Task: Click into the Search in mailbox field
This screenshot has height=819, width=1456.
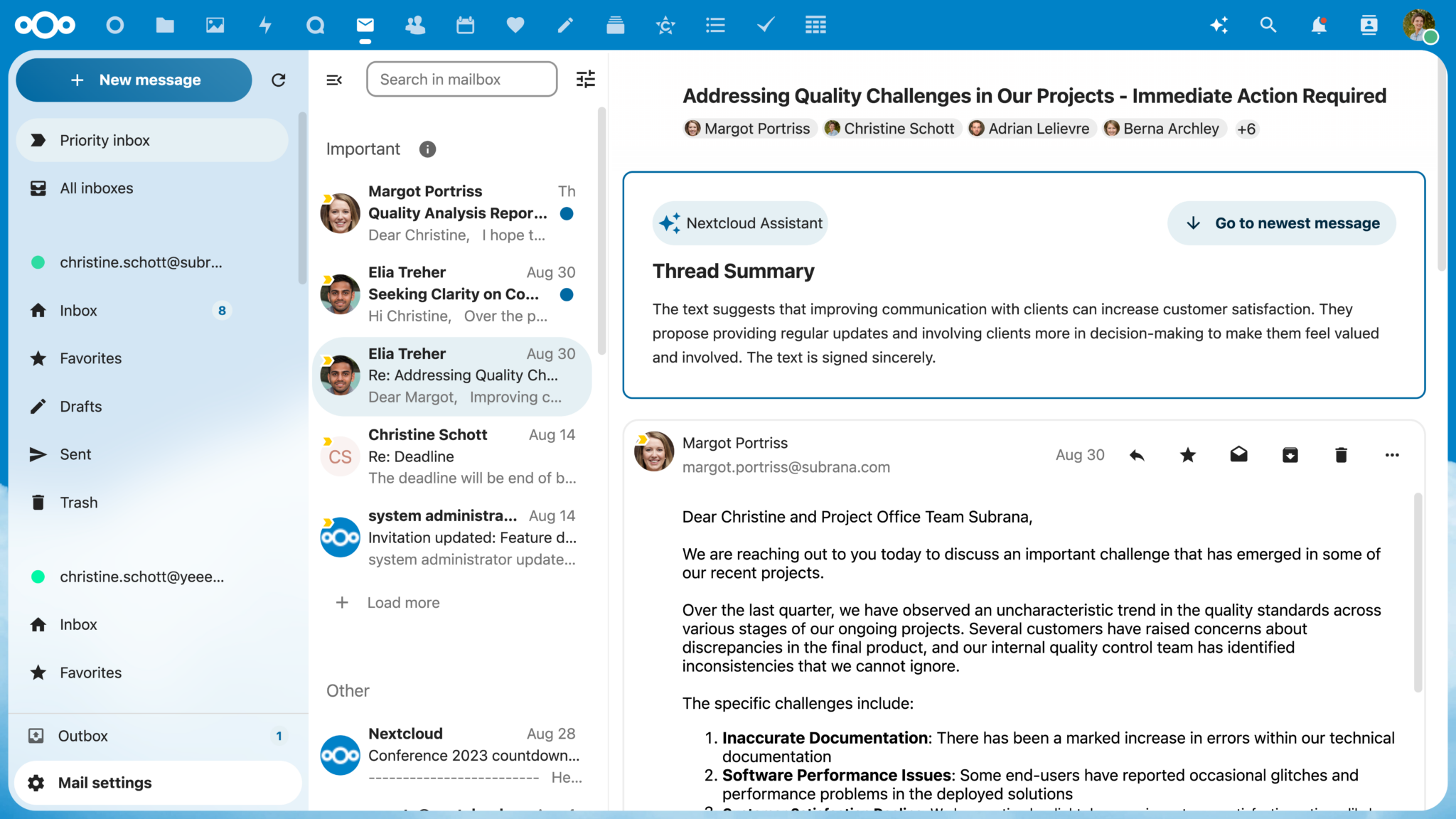Action: (x=461, y=79)
